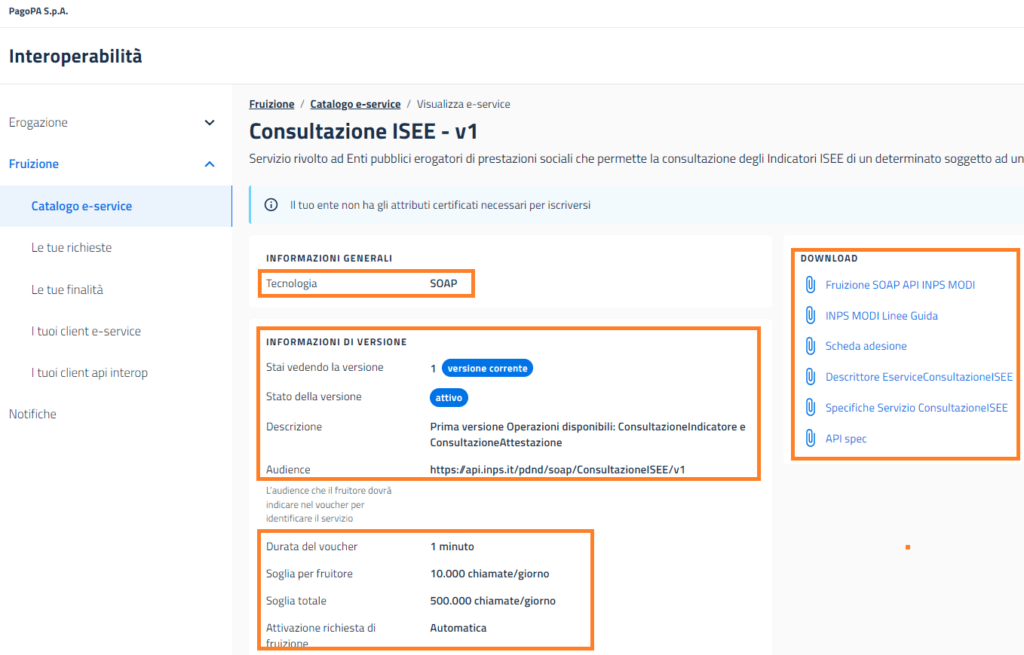Click paperclip icon beside INPS MODI Linee Guida
This screenshot has width=1024, height=655.
point(811,316)
